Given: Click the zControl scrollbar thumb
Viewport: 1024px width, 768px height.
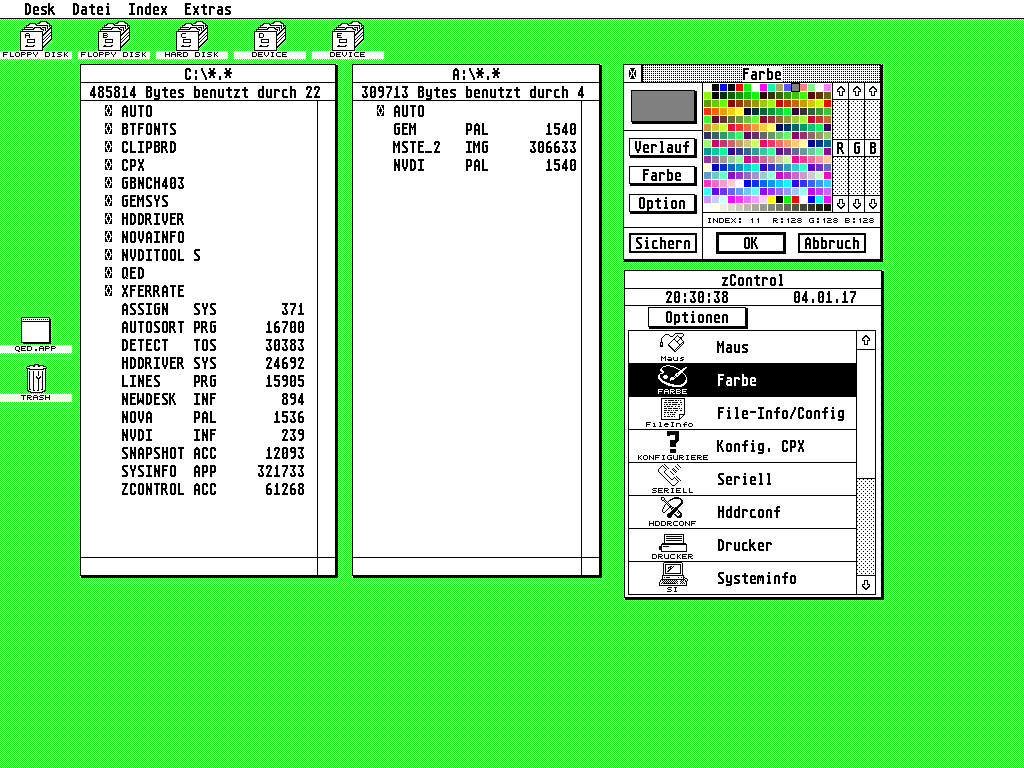Looking at the screenshot, I should pos(866,413).
